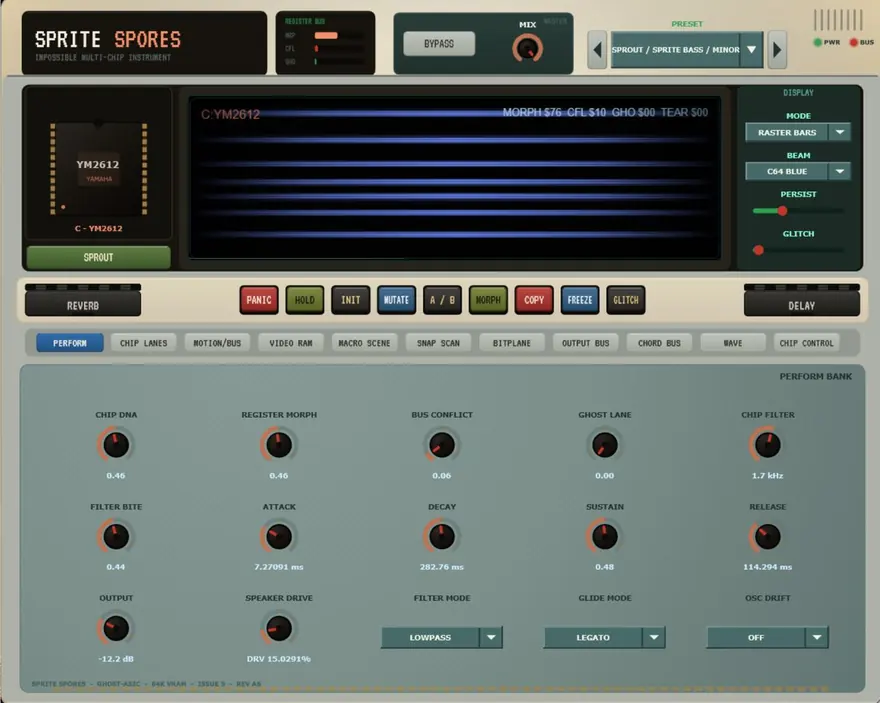Toggle the BYPASS button
This screenshot has height=703, width=880.
pyautogui.click(x=439, y=44)
